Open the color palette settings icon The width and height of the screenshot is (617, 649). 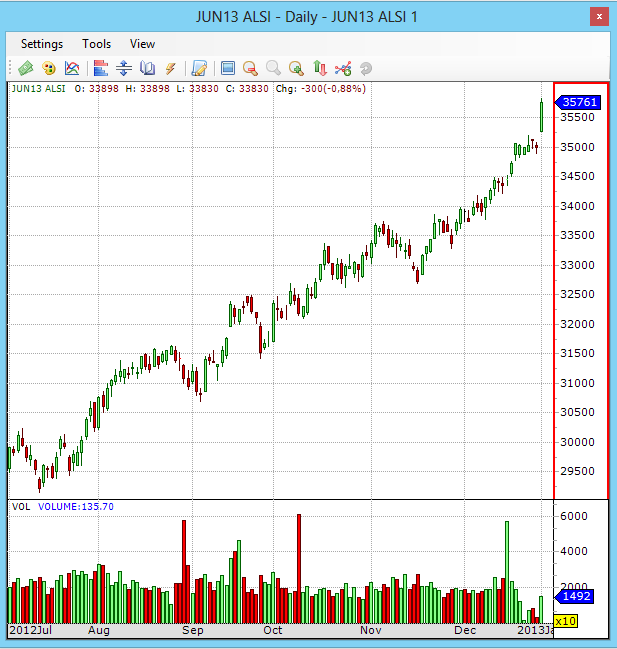[48, 68]
